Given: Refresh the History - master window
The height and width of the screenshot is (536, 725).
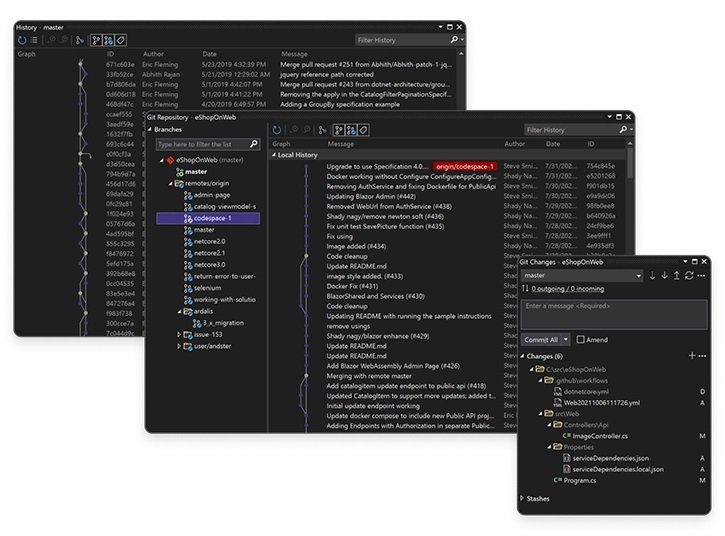Looking at the screenshot, I should click(x=22, y=40).
